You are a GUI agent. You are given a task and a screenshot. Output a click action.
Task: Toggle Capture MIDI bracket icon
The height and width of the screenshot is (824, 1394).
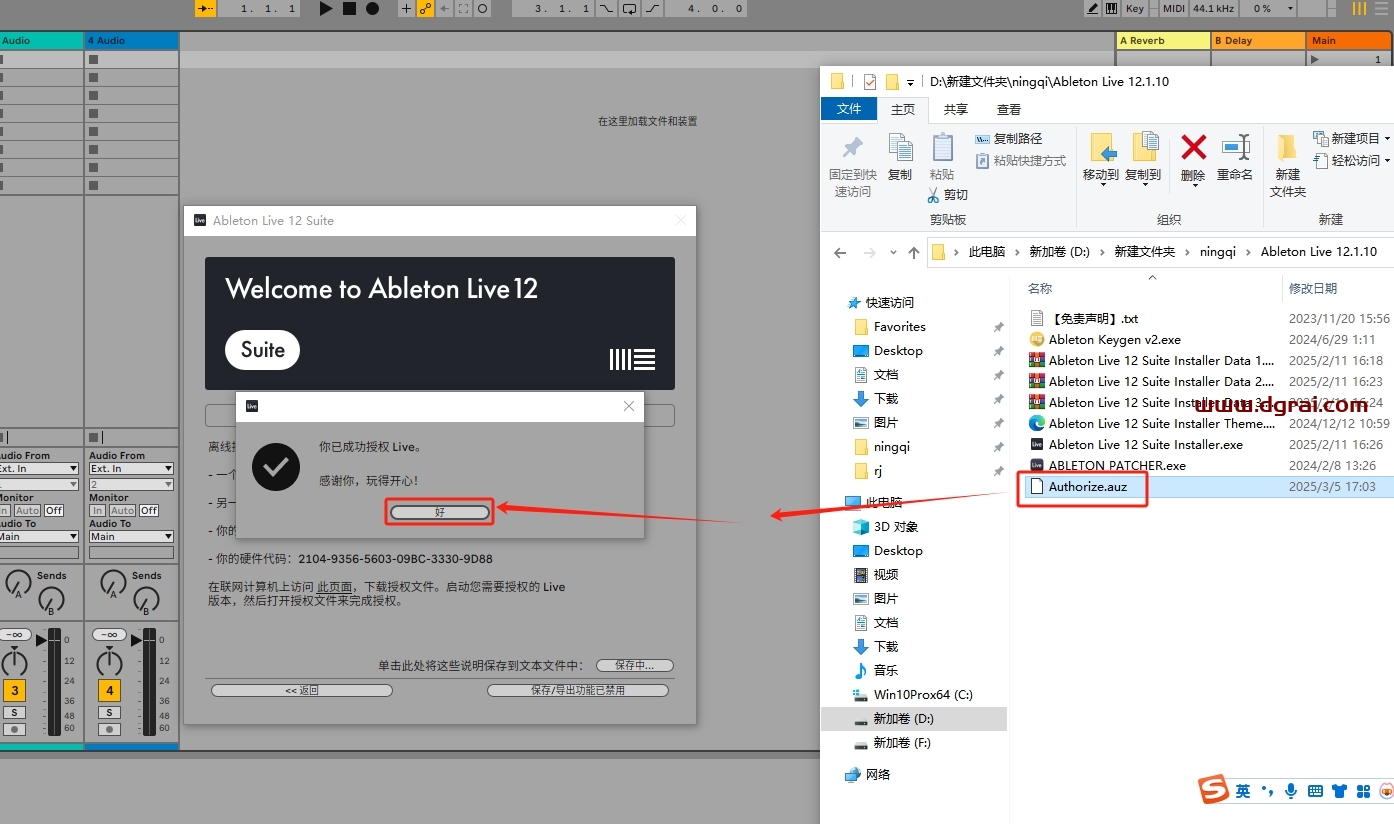tap(463, 8)
